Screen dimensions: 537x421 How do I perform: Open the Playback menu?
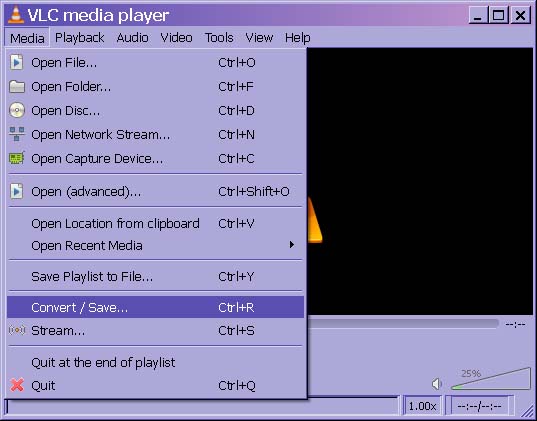[79, 38]
